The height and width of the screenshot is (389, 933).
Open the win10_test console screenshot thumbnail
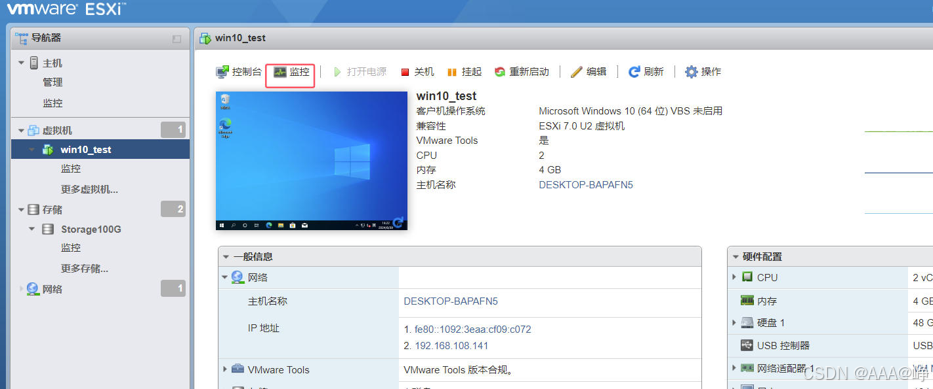click(x=312, y=161)
